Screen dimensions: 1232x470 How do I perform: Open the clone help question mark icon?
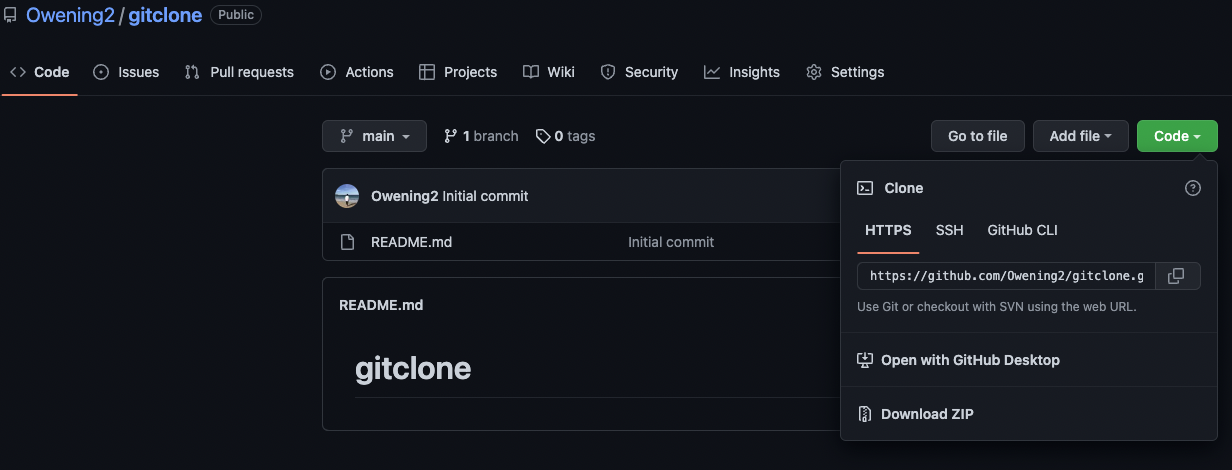tap(1192, 188)
